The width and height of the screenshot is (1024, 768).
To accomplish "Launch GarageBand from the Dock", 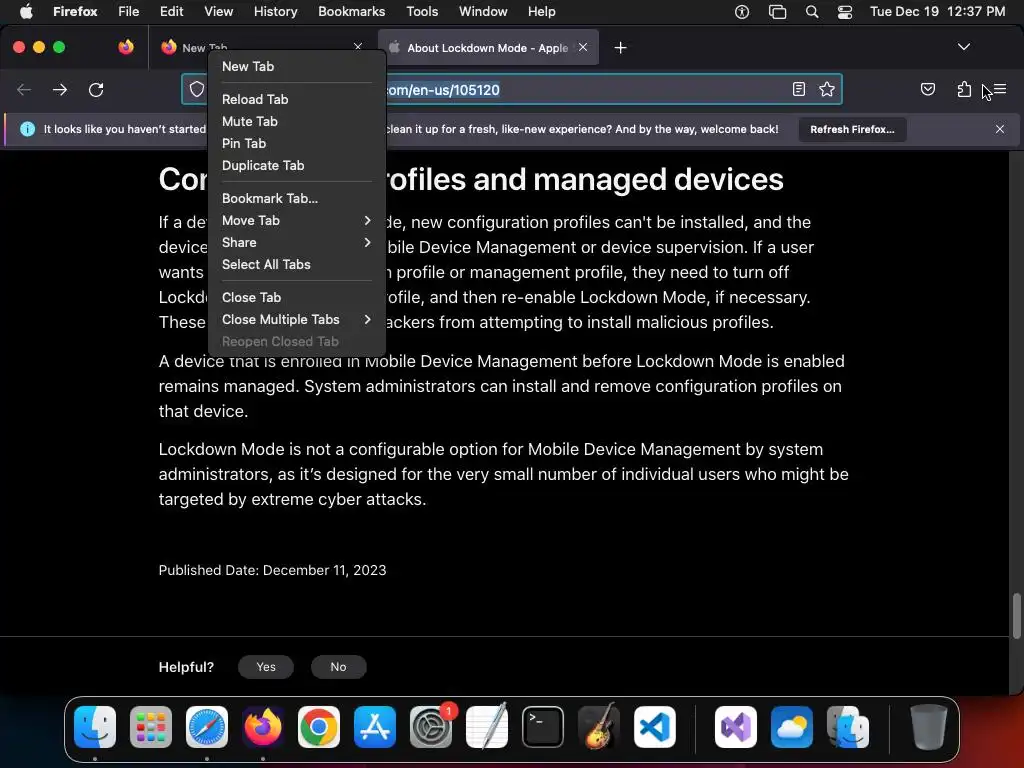I will [599, 727].
